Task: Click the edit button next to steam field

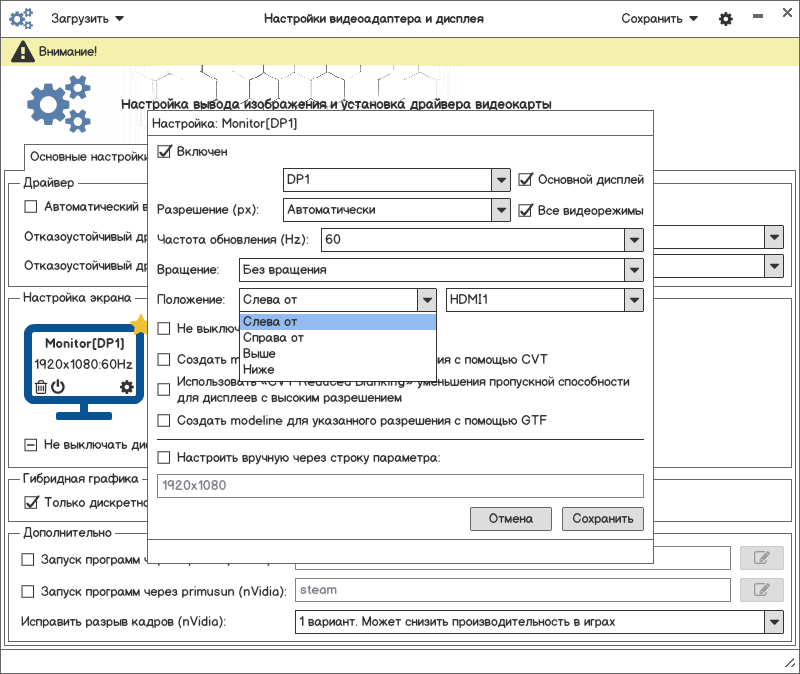Action: point(762,590)
